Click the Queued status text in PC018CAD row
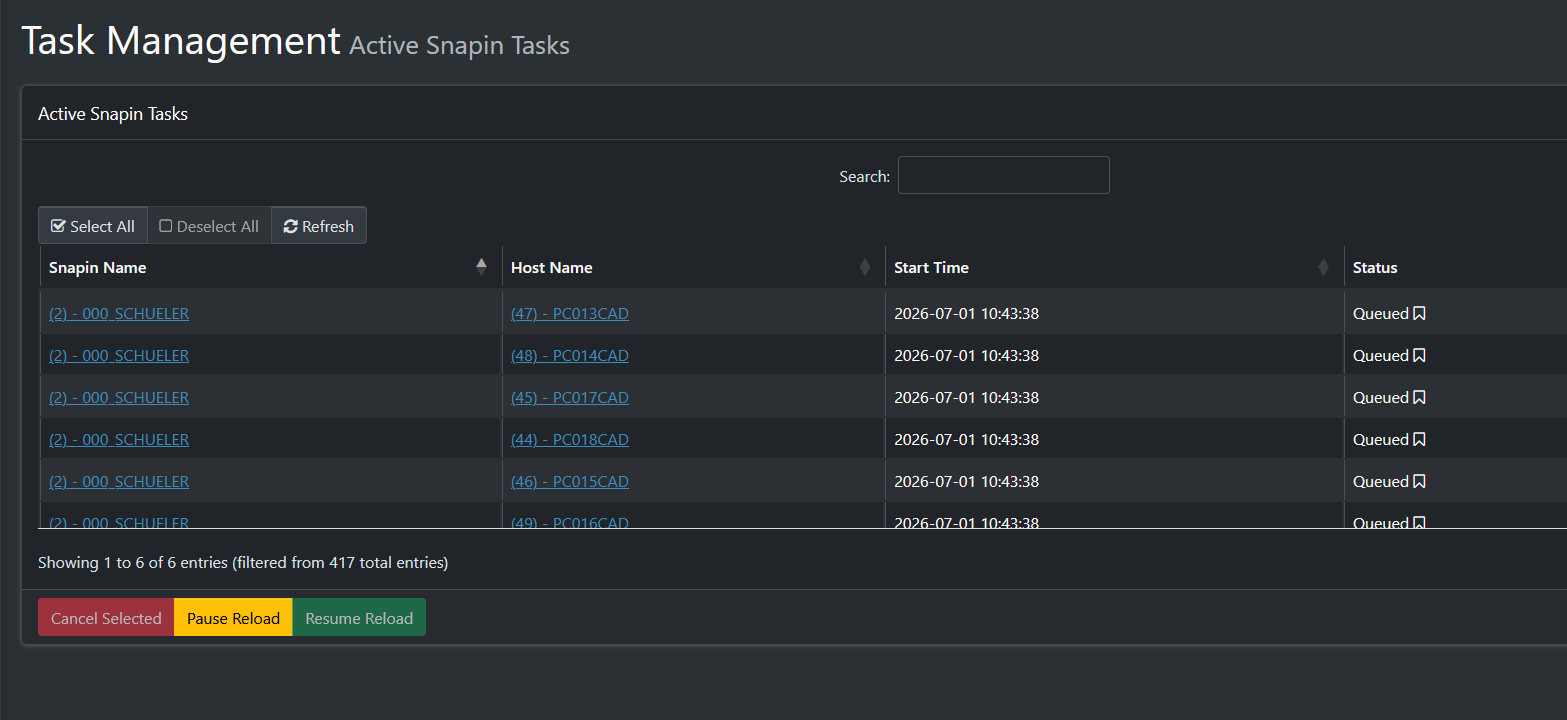The image size is (1567, 720). click(1381, 440)
